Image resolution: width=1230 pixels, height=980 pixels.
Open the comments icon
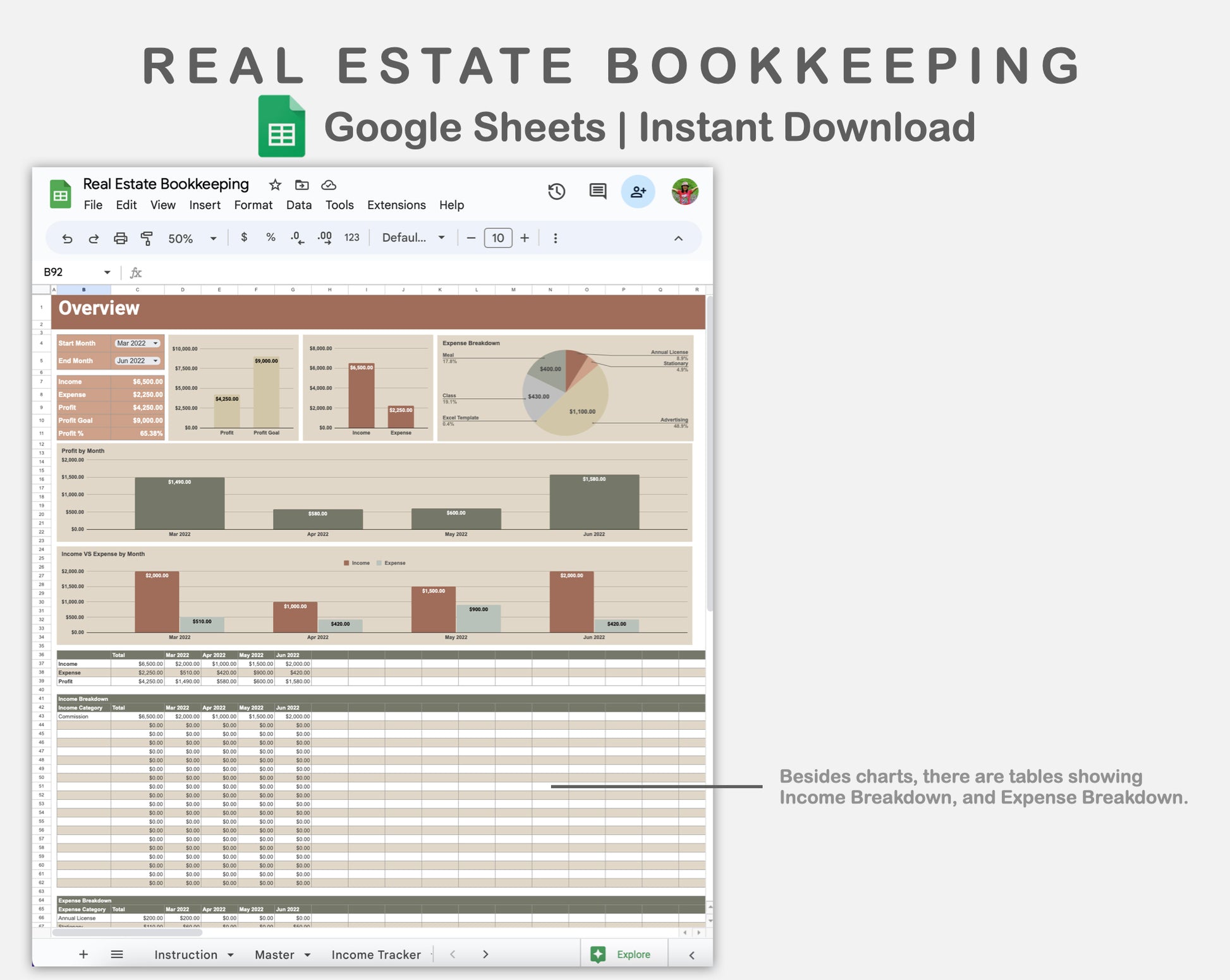(x=597, y=191)
